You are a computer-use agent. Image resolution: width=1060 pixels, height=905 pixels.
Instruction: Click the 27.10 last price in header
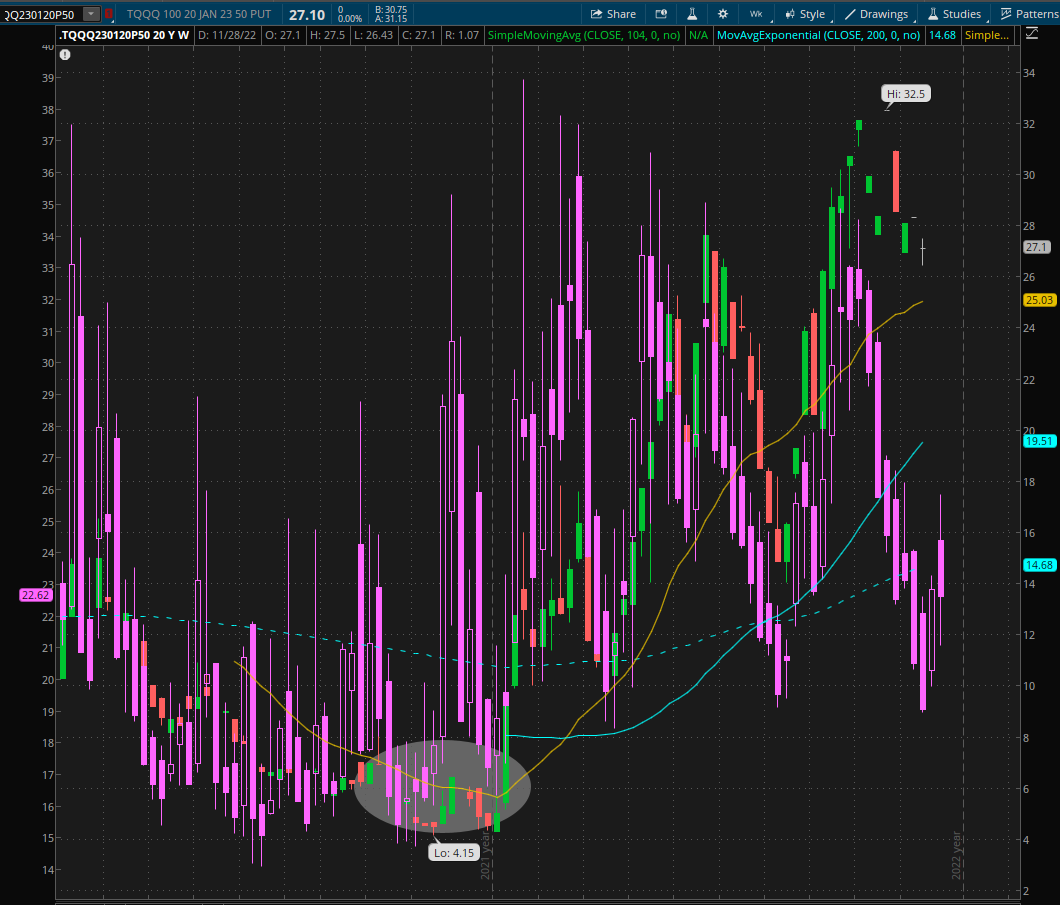point(307,14)
